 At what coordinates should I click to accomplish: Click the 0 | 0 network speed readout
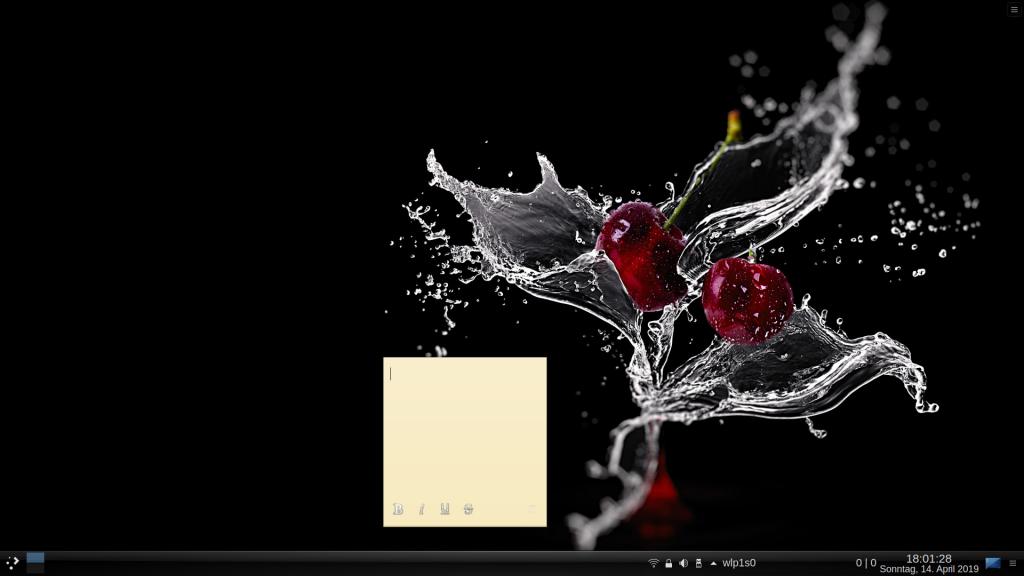pos(865,563)
